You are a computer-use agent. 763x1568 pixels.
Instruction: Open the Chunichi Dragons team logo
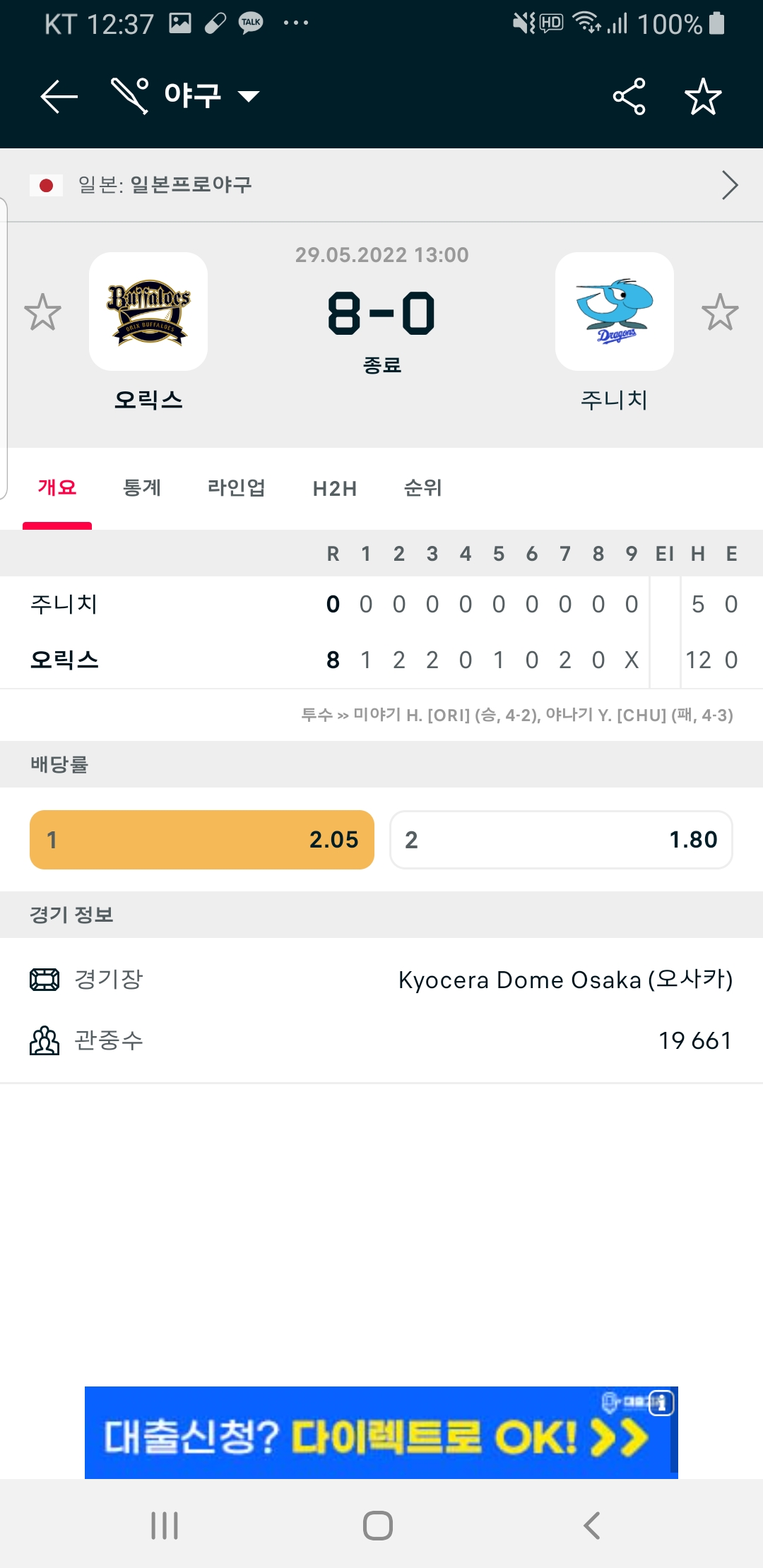[615, 311]
